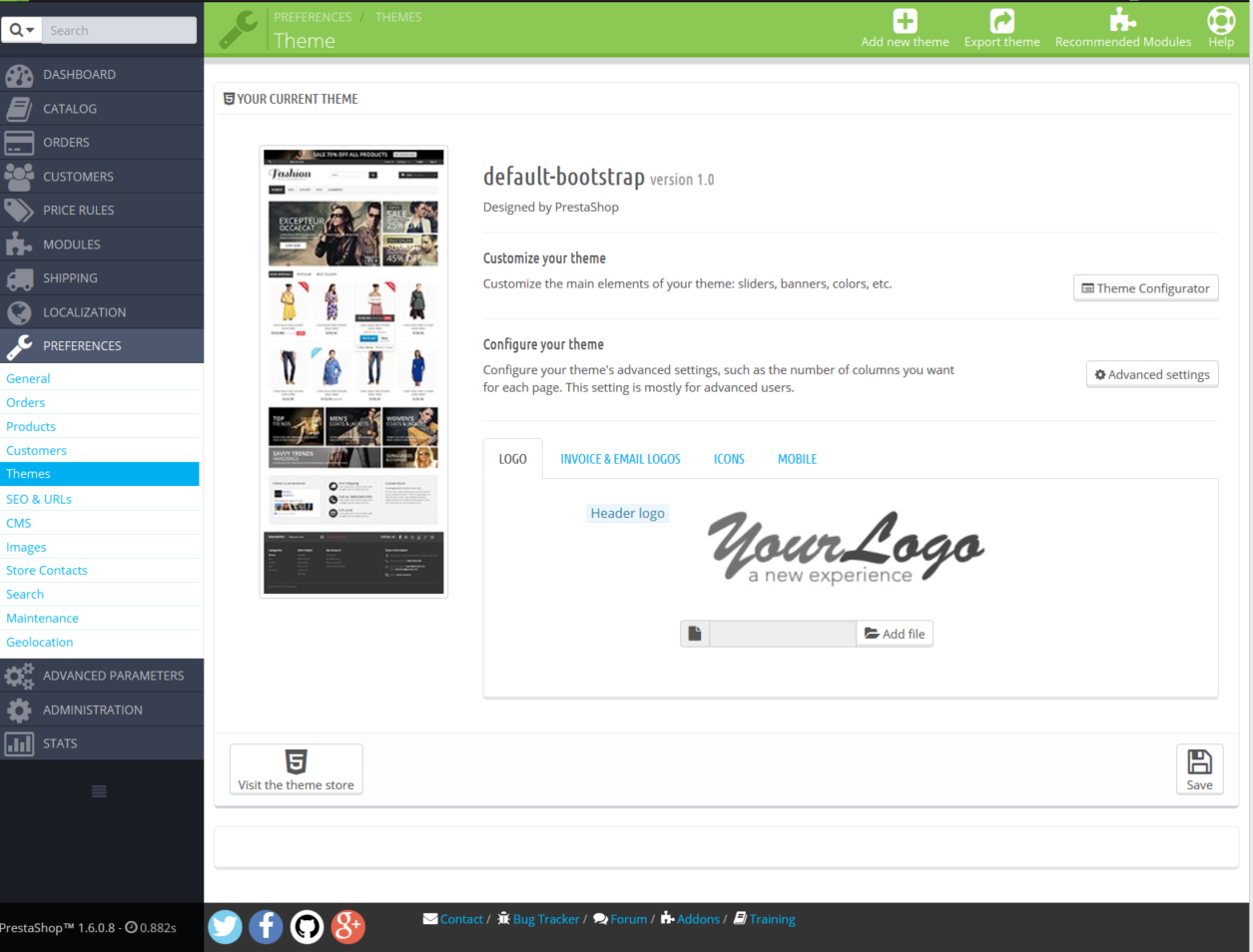Click the Your Logo header image
This screenshot has height=952, width=1253.
click(x=847, y=548)
